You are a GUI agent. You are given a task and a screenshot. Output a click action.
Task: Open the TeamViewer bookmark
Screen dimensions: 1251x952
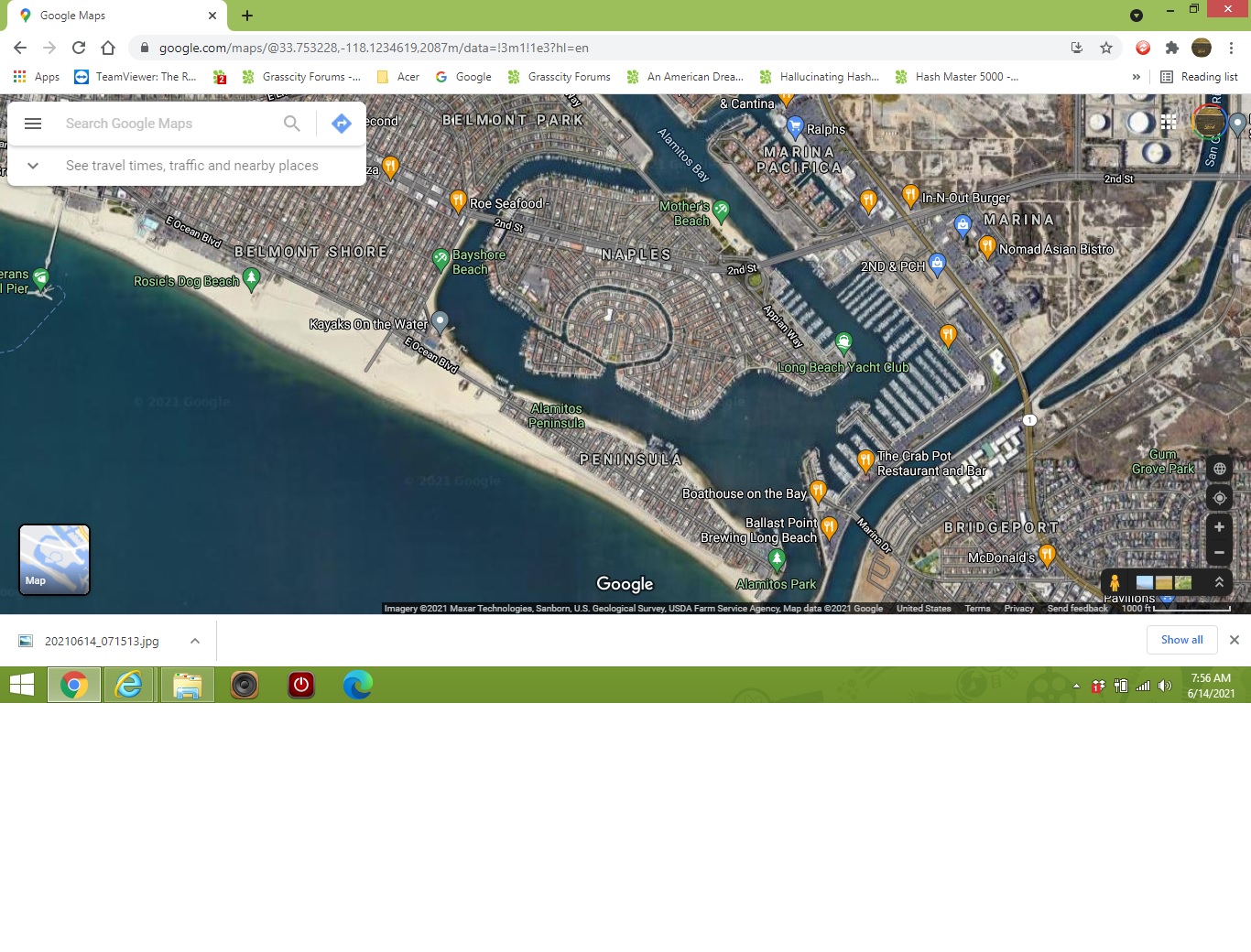pos(136,77)
